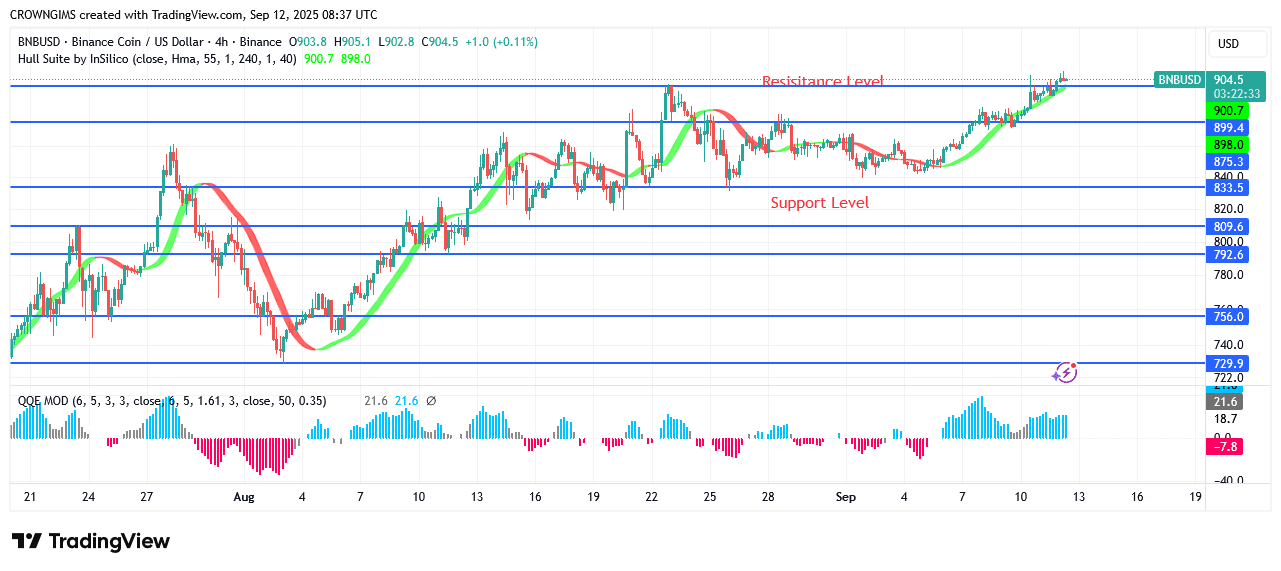Click the '28' date on the time axis
Screen dimensions: 1281x571
[768, 496]
